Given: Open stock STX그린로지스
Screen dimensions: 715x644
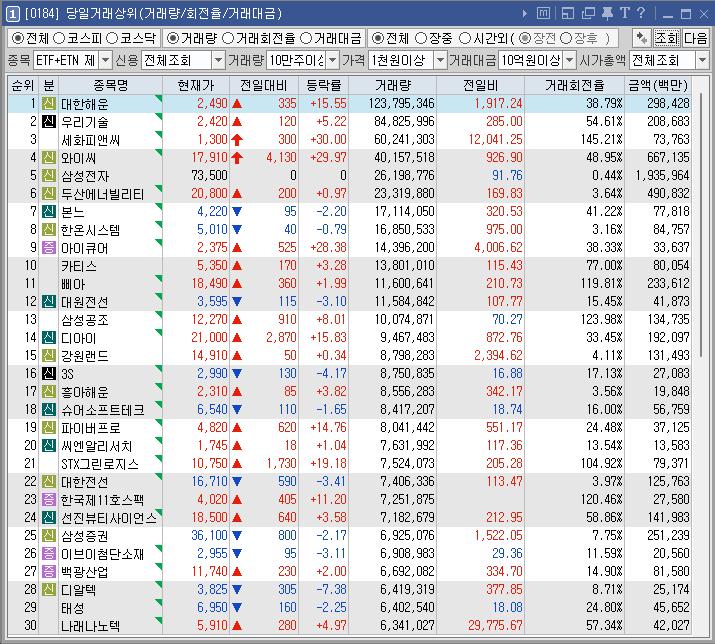Looking at the screenshot, I should [100, 464].
